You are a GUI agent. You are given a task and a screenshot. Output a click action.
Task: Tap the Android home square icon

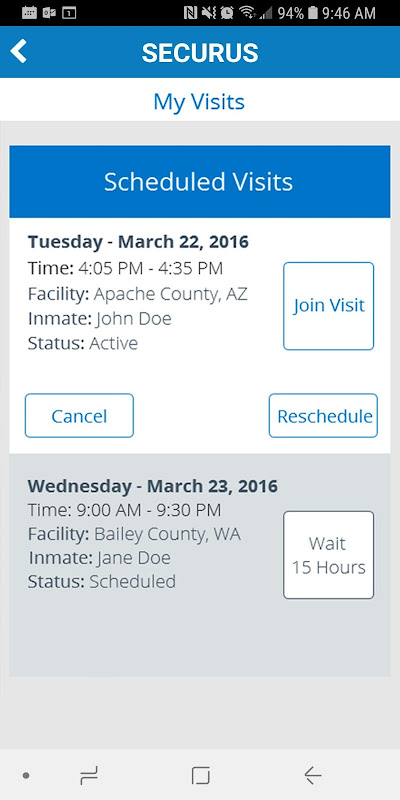201,776
